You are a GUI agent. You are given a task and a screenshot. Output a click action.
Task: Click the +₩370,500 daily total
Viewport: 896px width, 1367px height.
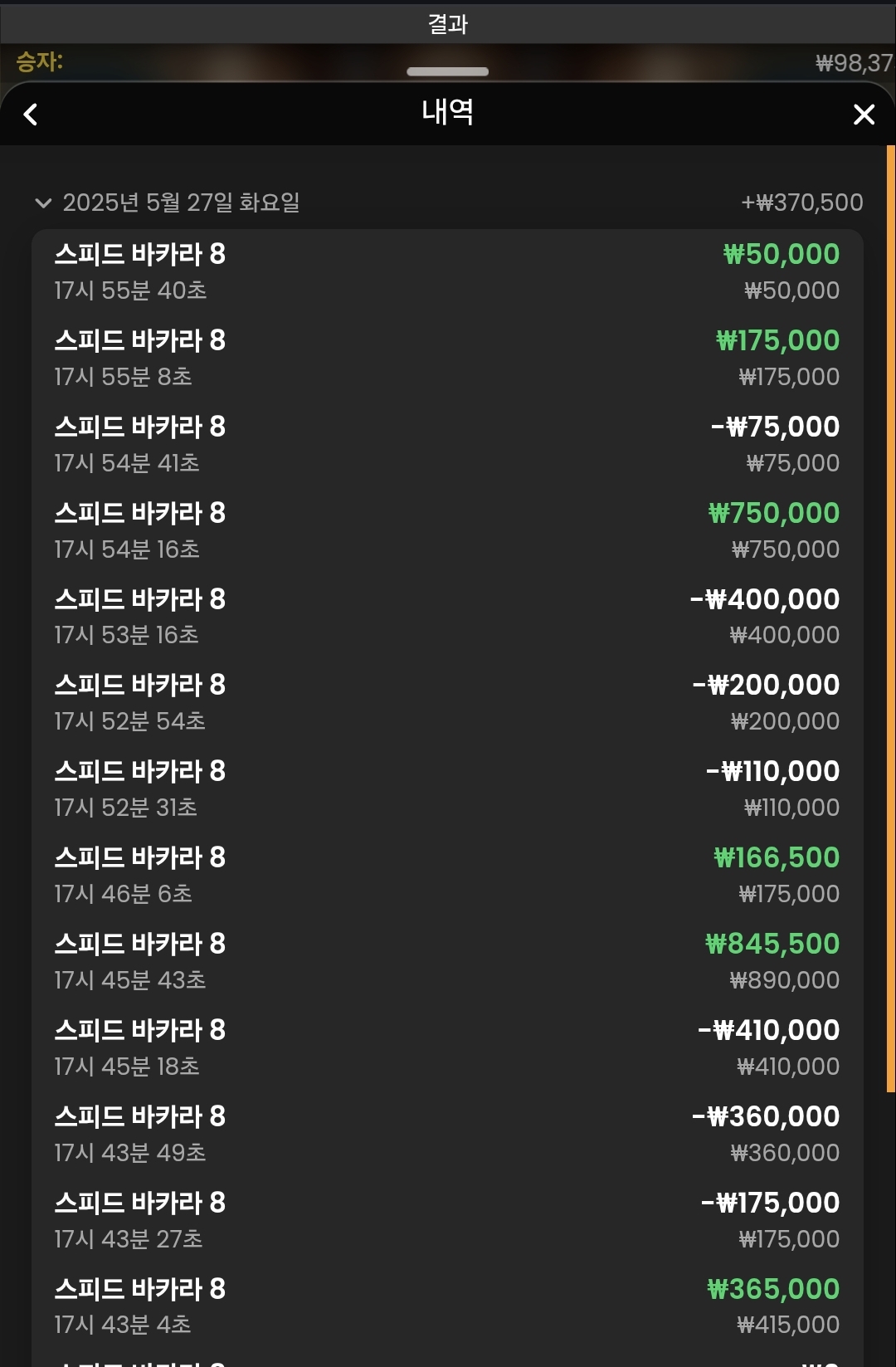801,203
